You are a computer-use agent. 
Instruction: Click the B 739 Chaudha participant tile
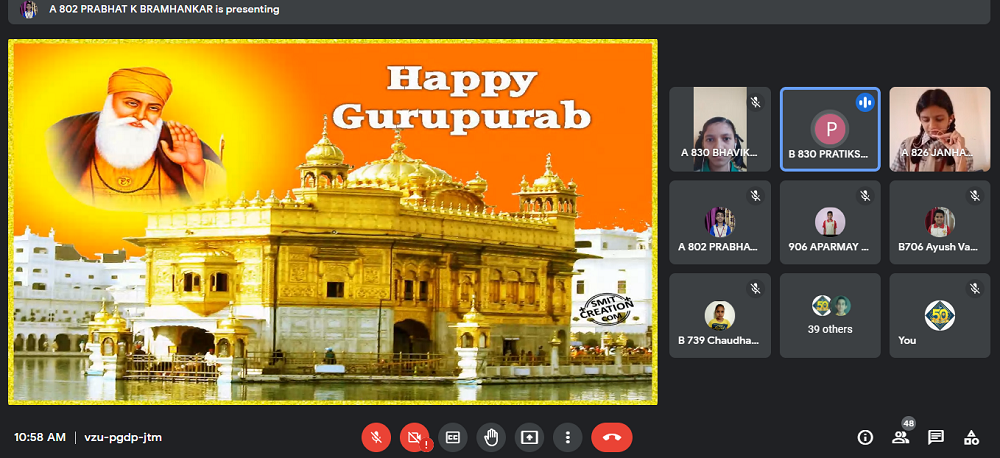(719, 314)
